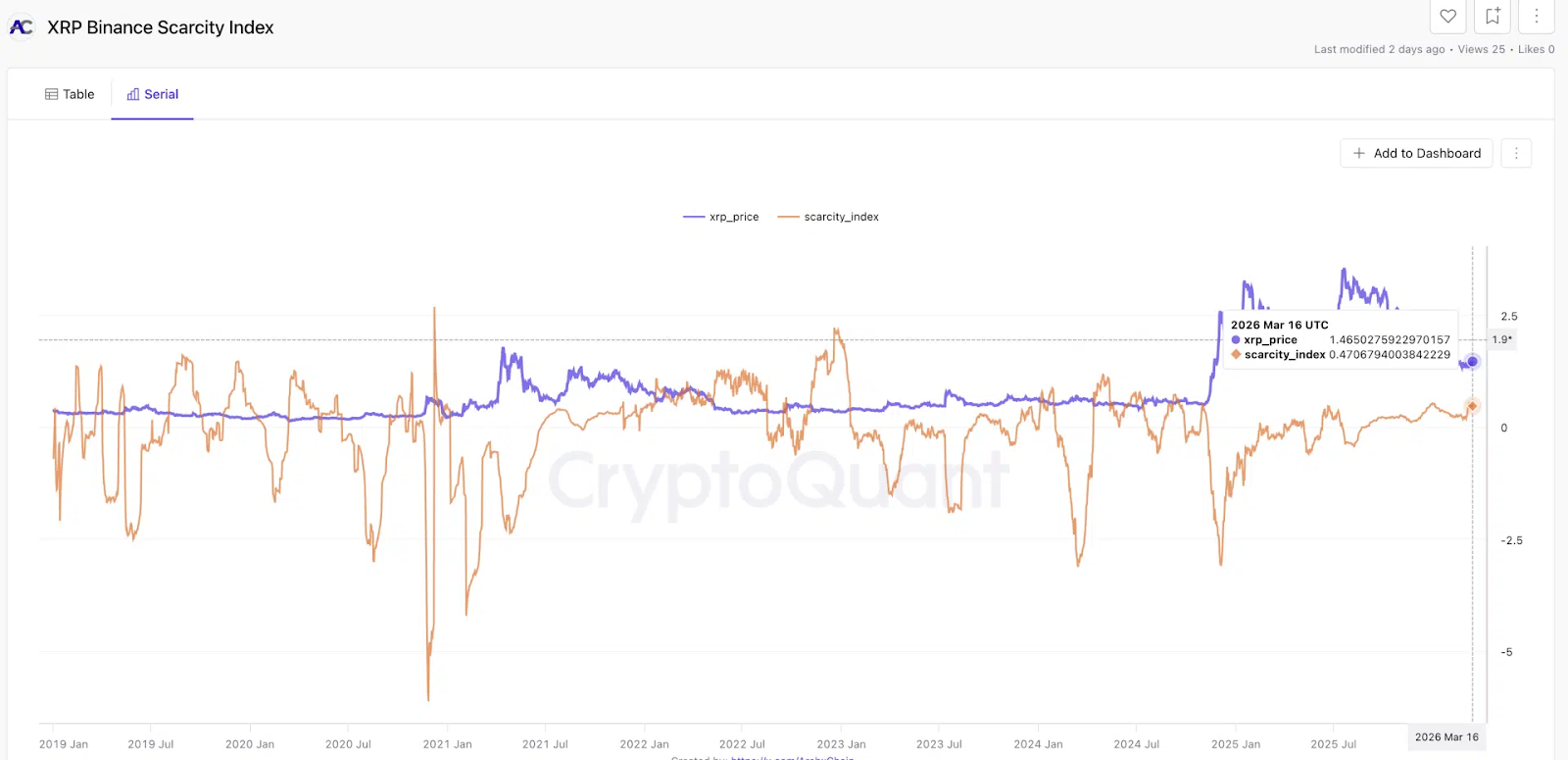The height and width of the screenshot is (760, 1568).
Task: Click the orange diamond in the tooltip
Action: click(1236, 355)
